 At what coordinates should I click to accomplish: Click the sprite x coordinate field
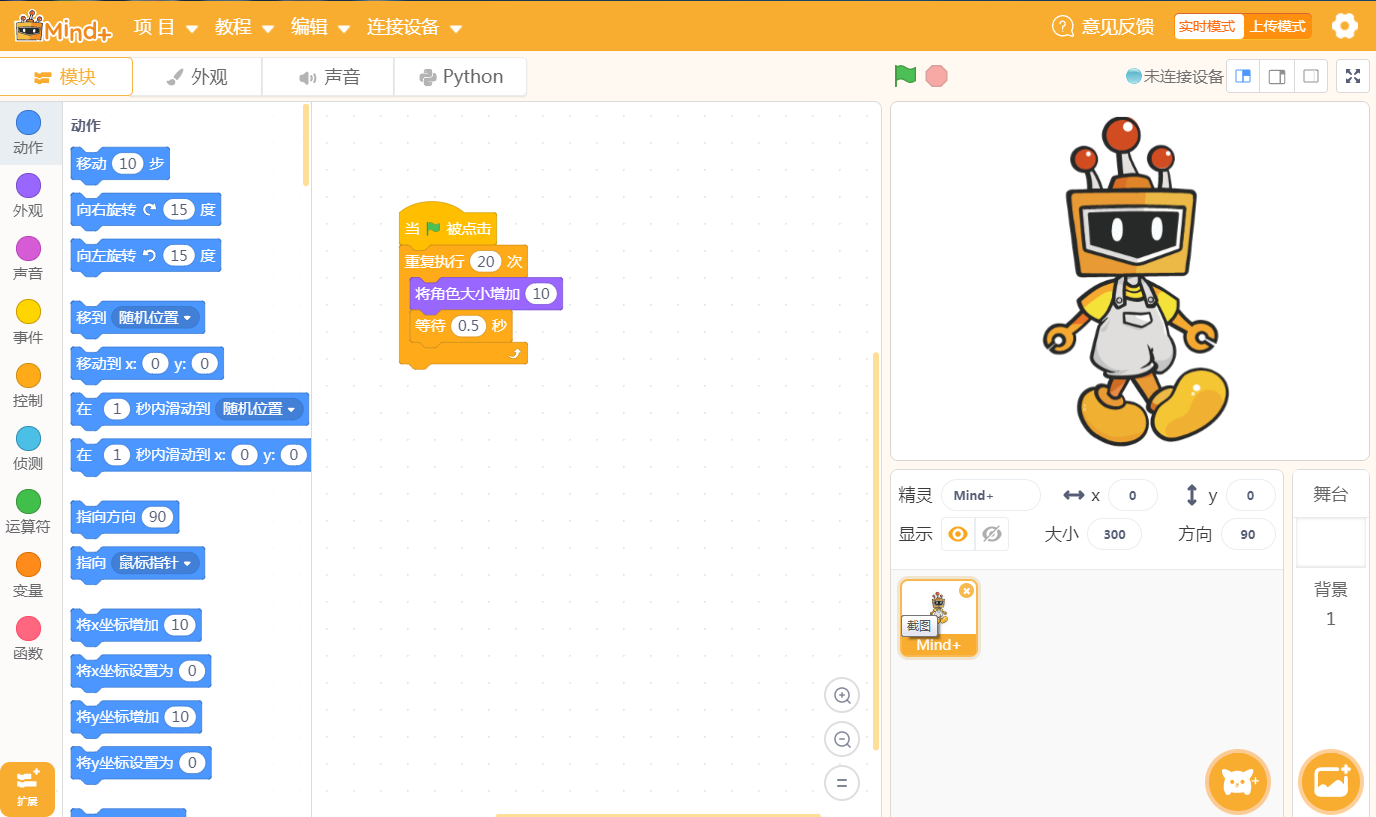pyautogui.click(x=1132, y=495)
